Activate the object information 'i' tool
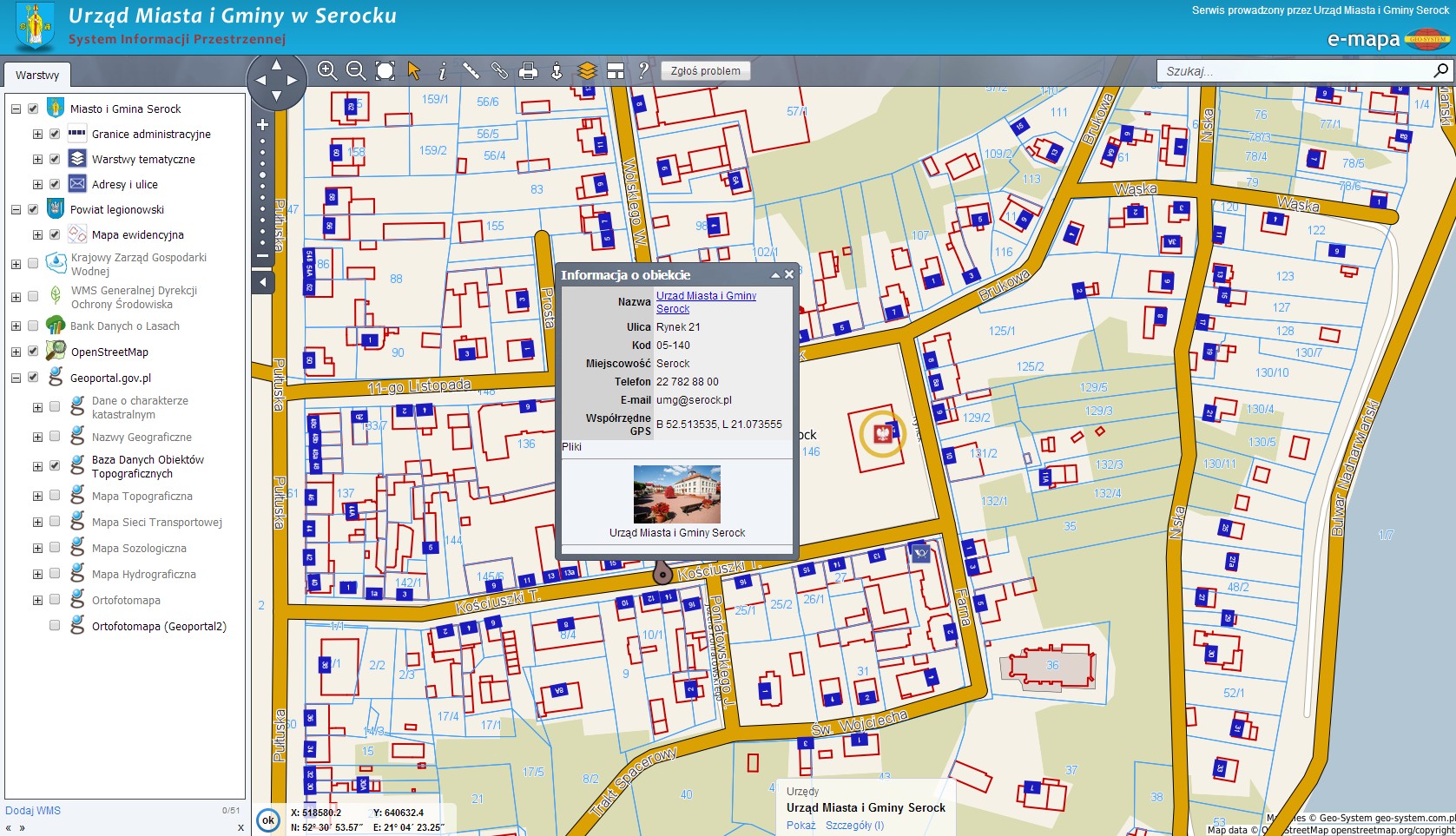Image resolution: width=1456 pixels, height=836 pixels. pyautogui.click(x=442, y=71)
